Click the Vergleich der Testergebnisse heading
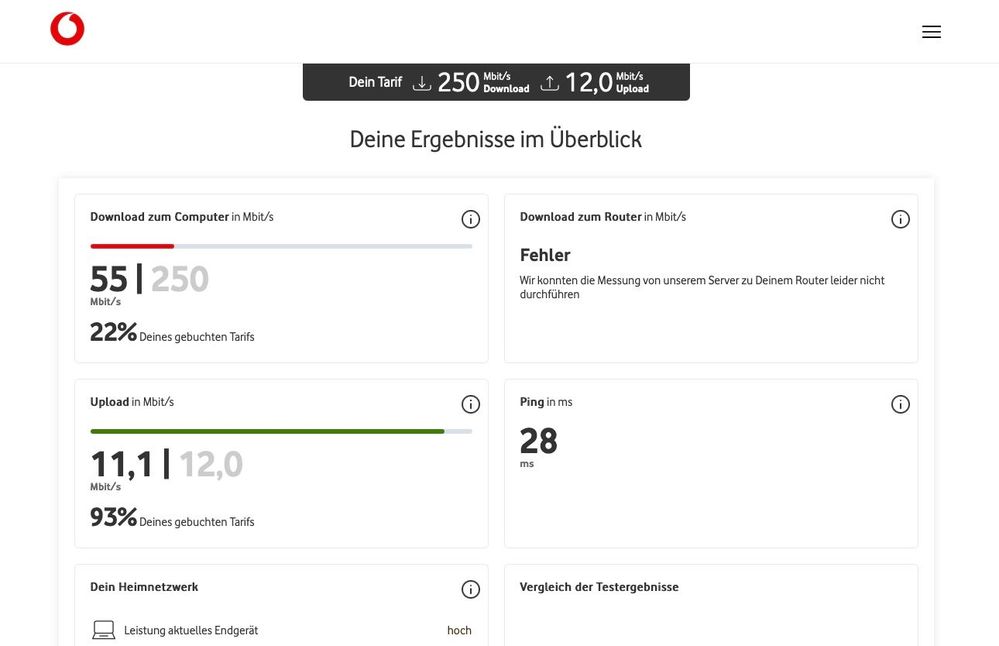The height and width of the screenshot is (646, 999). pyautogui.click(x=599, y=587)
